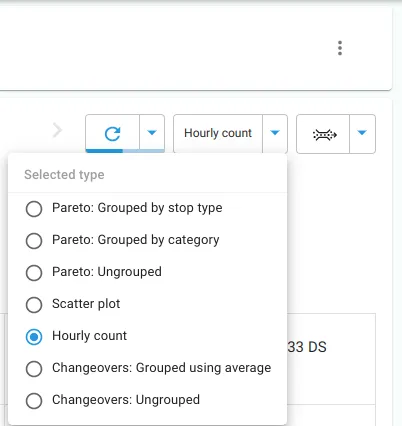Expand the refresh options dropdown arrow
Image resolution: width=402 pixels, height=426 pixels.
(152, 133)
